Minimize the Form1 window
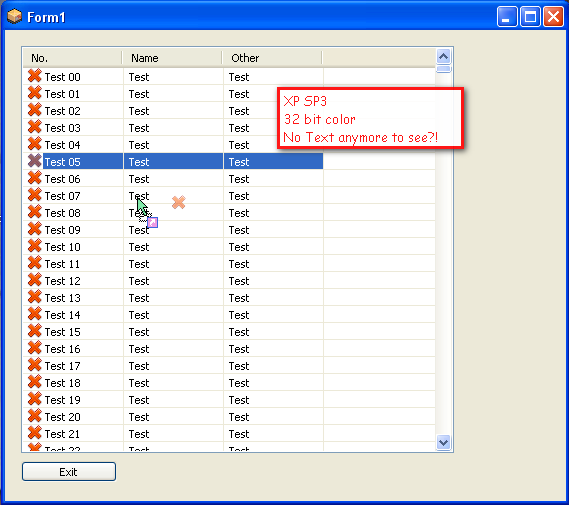 click(x=507, y=17)
